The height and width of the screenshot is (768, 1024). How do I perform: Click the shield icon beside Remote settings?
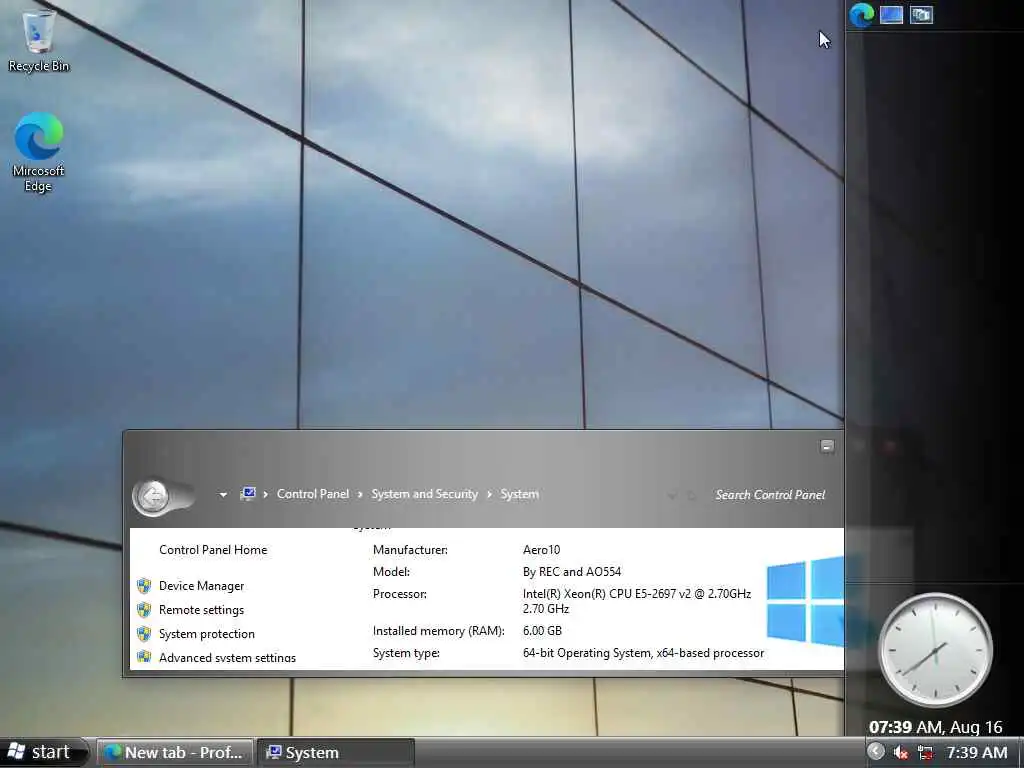(144, 610)
